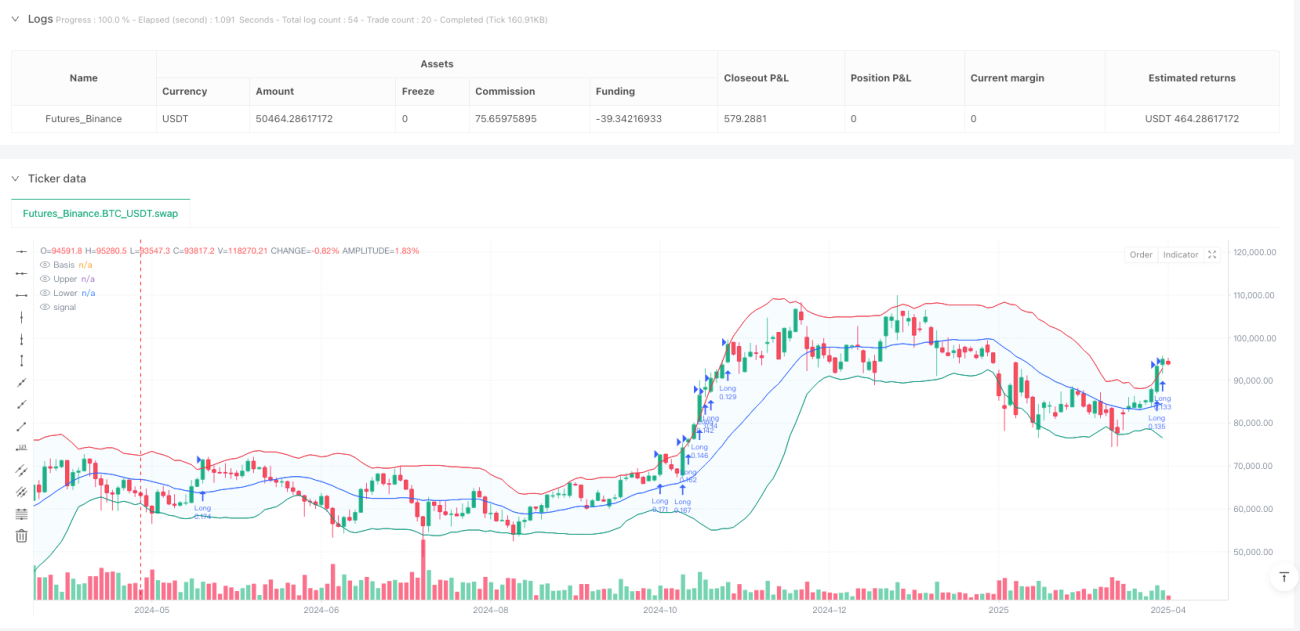Select the price line tool
Screen dimensions: 1300x631
tap(21, 449)
